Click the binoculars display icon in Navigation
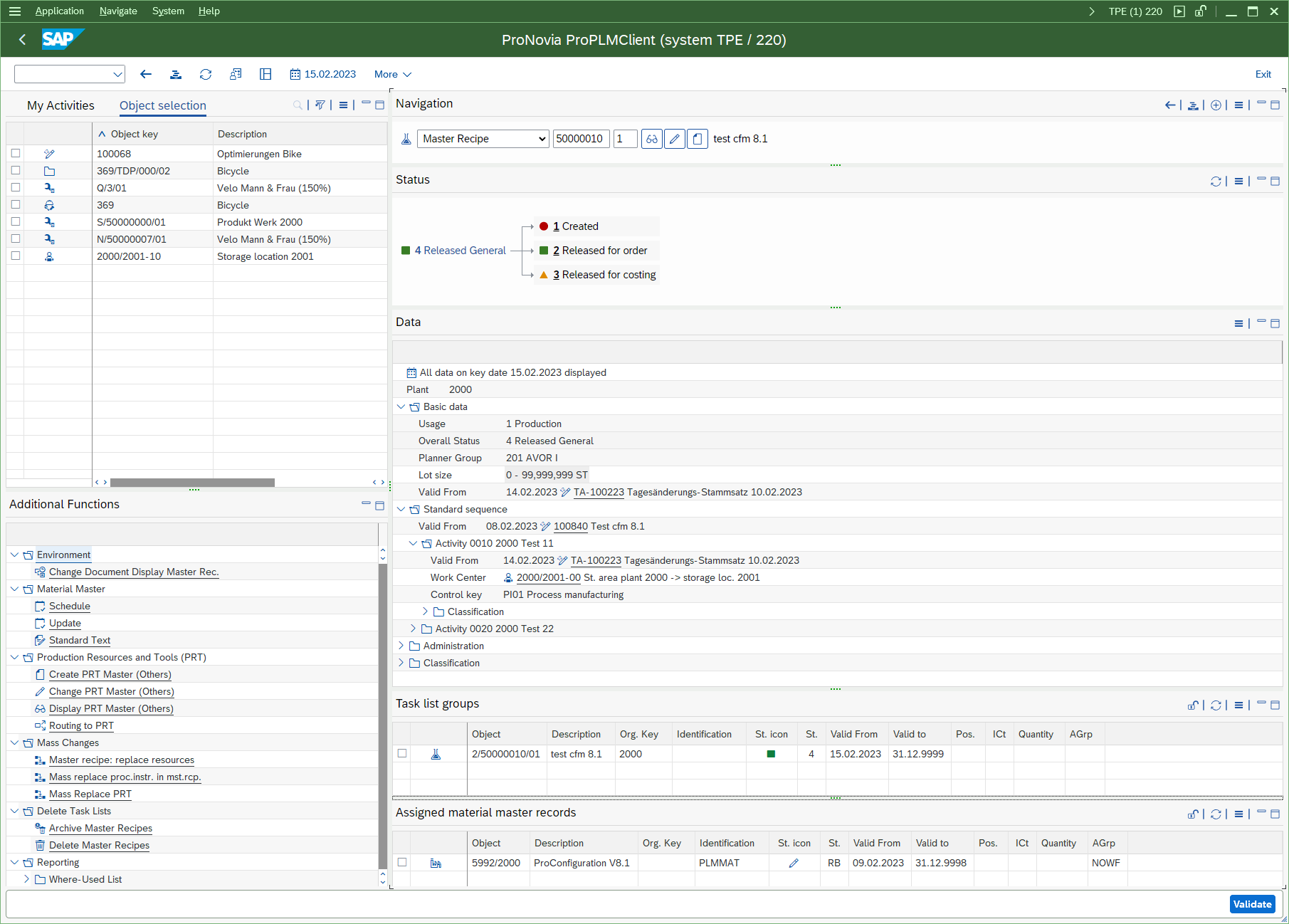Image resolution: width=1289 pixels, height=924 pixels. 651,139
